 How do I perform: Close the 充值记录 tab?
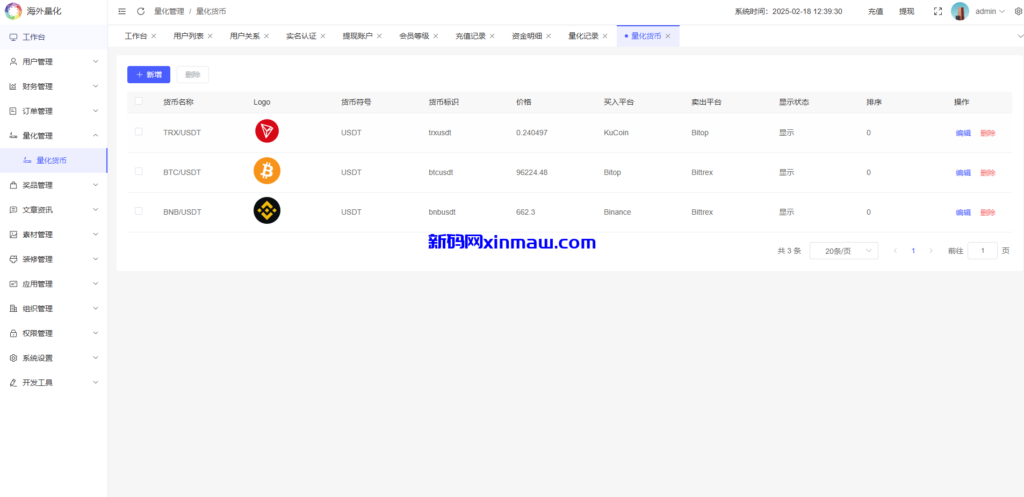(x=492, y=36)
